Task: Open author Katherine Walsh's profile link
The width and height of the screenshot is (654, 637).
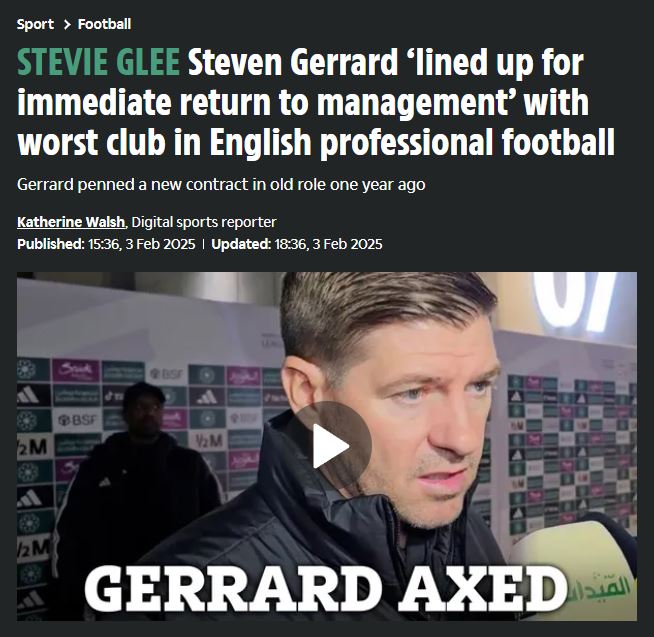Action: click(71, 222)
